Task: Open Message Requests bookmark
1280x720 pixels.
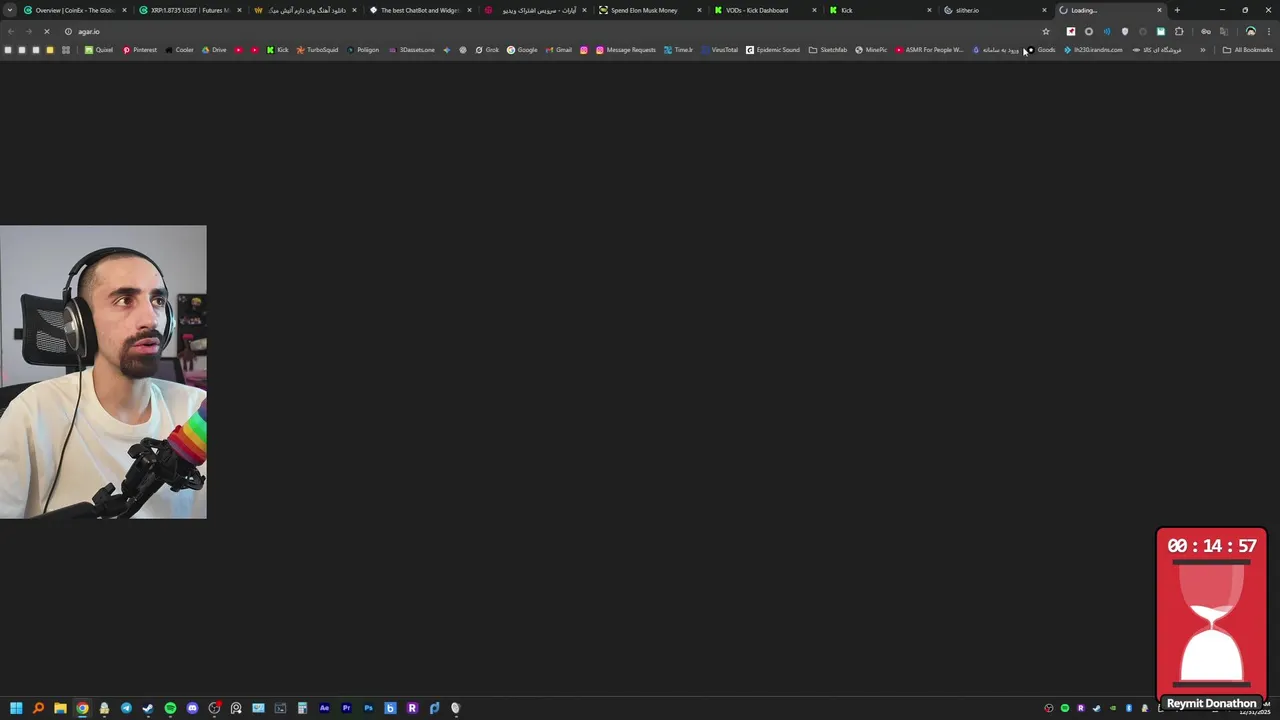Action: (x=625, y=50)
